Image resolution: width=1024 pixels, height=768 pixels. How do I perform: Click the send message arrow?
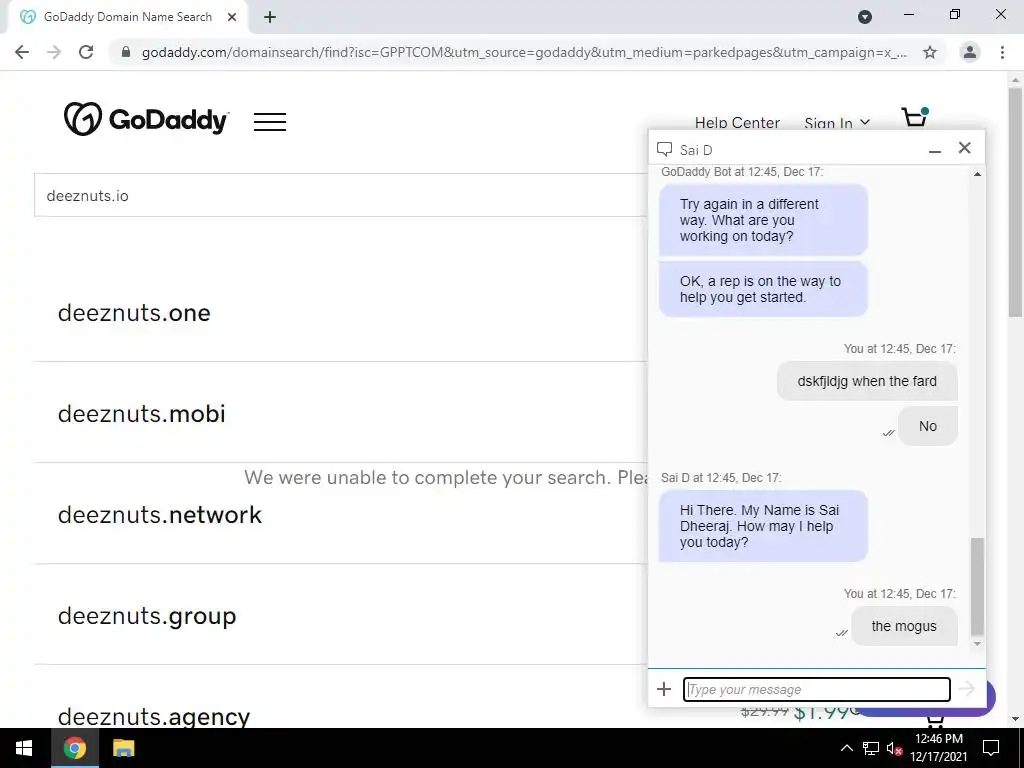967,688
